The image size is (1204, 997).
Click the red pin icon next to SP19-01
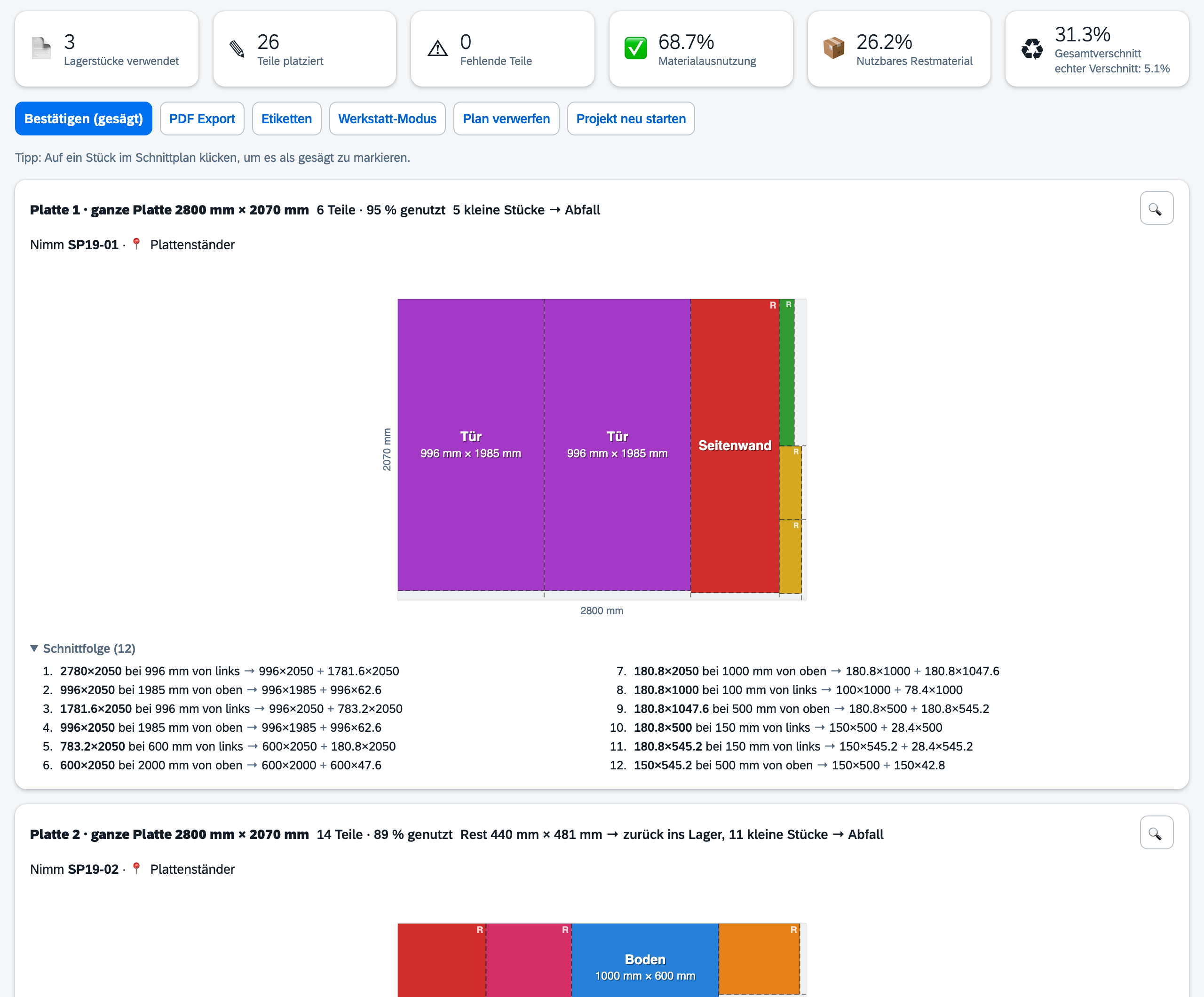click(136, 244)
